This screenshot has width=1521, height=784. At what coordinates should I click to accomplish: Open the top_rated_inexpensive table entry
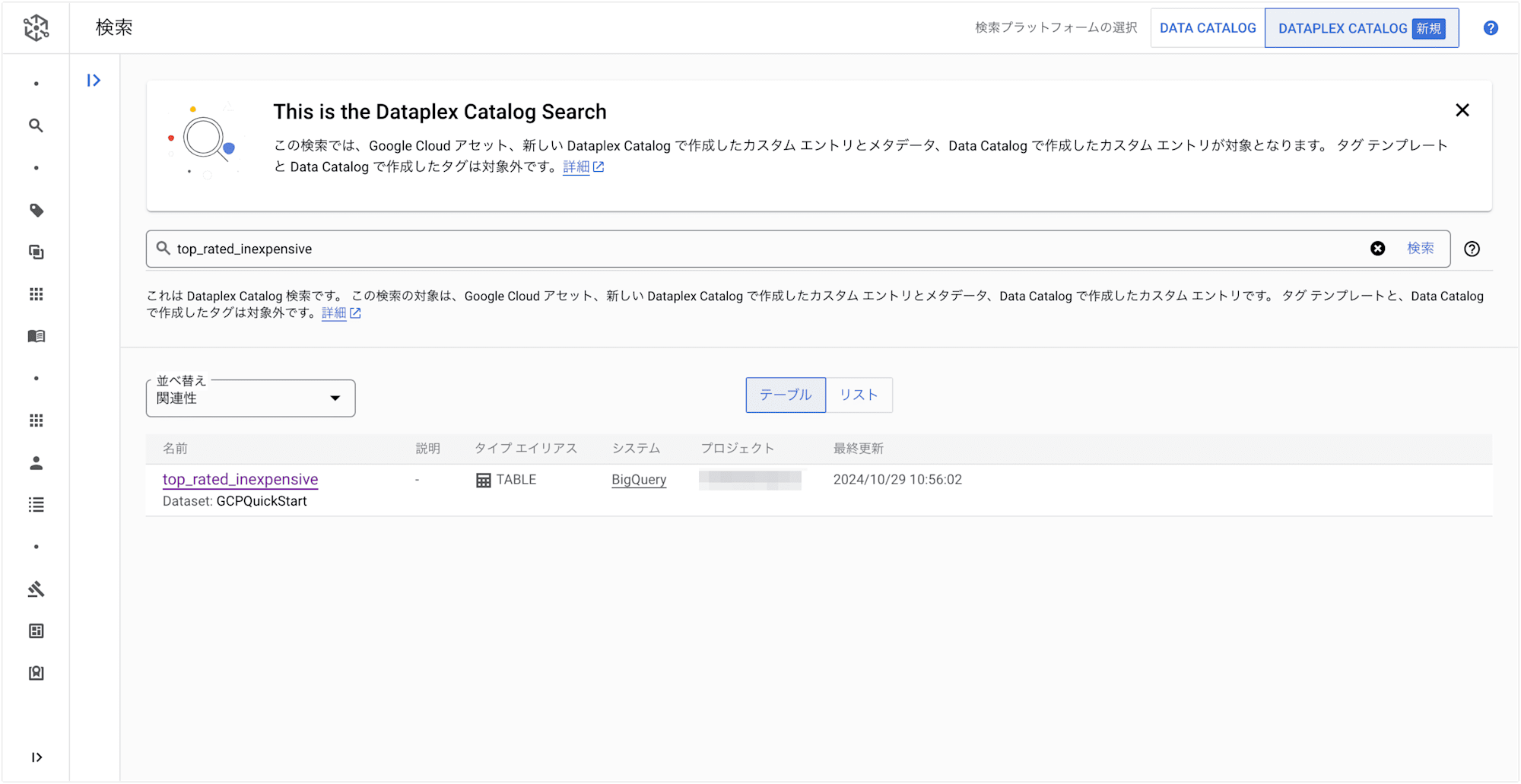pyautogui.click(x=240, y=480)
